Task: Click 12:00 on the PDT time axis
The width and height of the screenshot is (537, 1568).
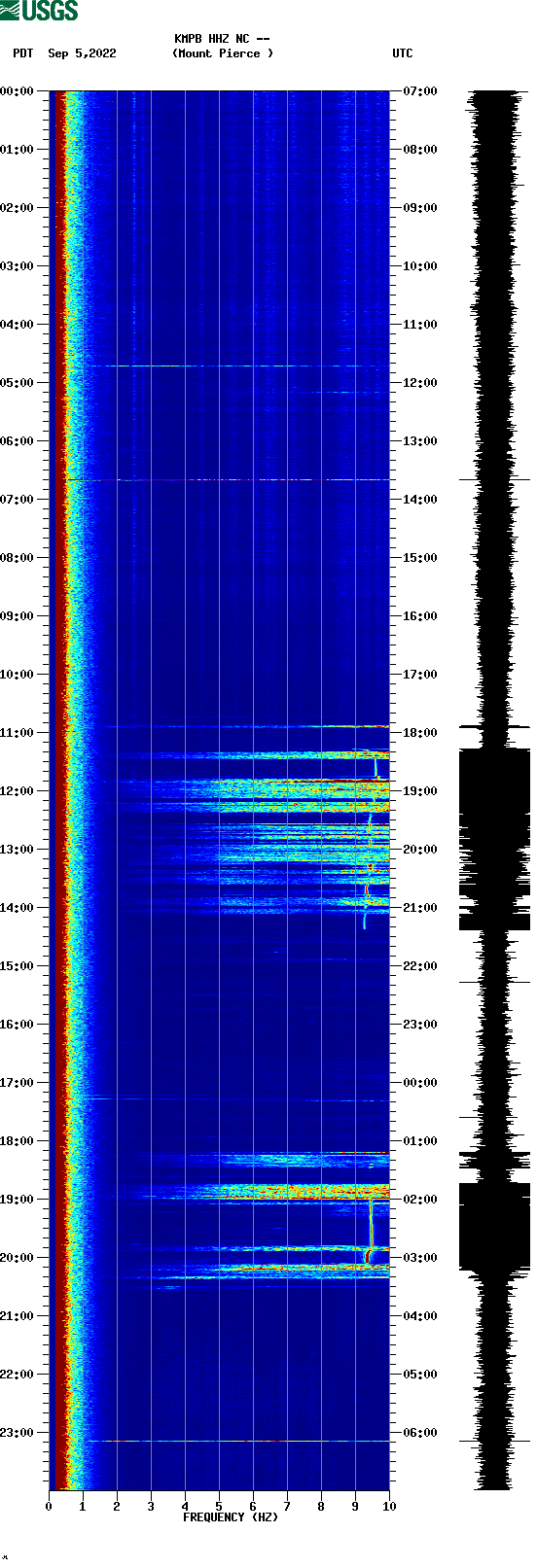Action: click(18, 791)
